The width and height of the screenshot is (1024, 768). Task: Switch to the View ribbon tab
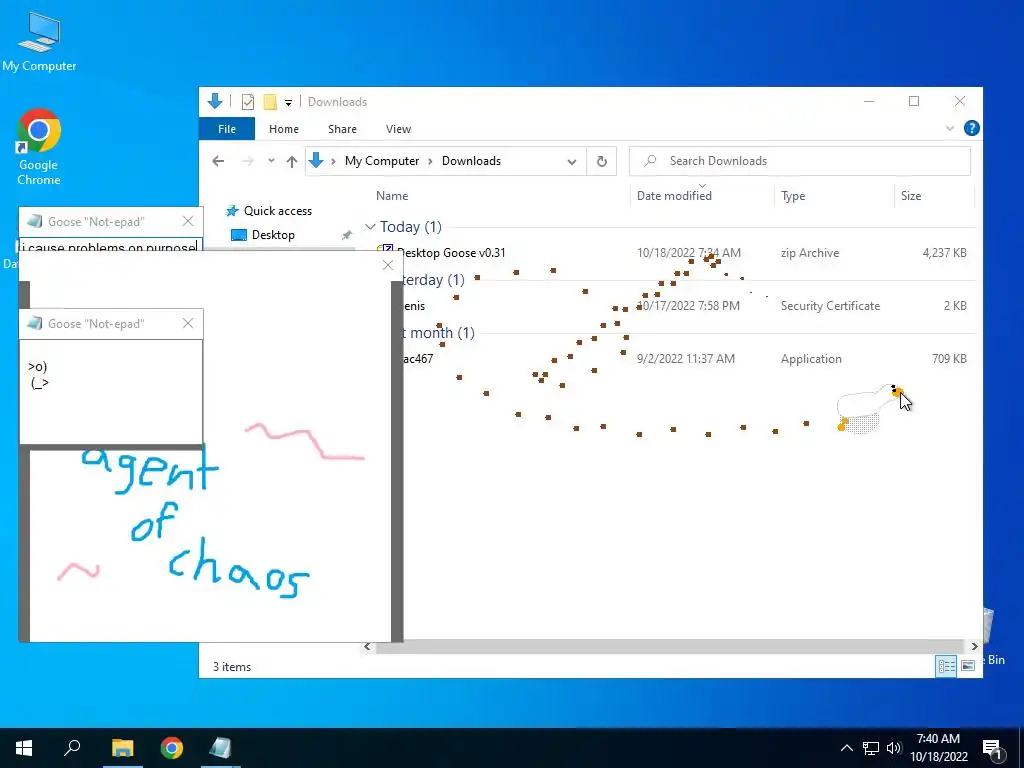point(398,129)
